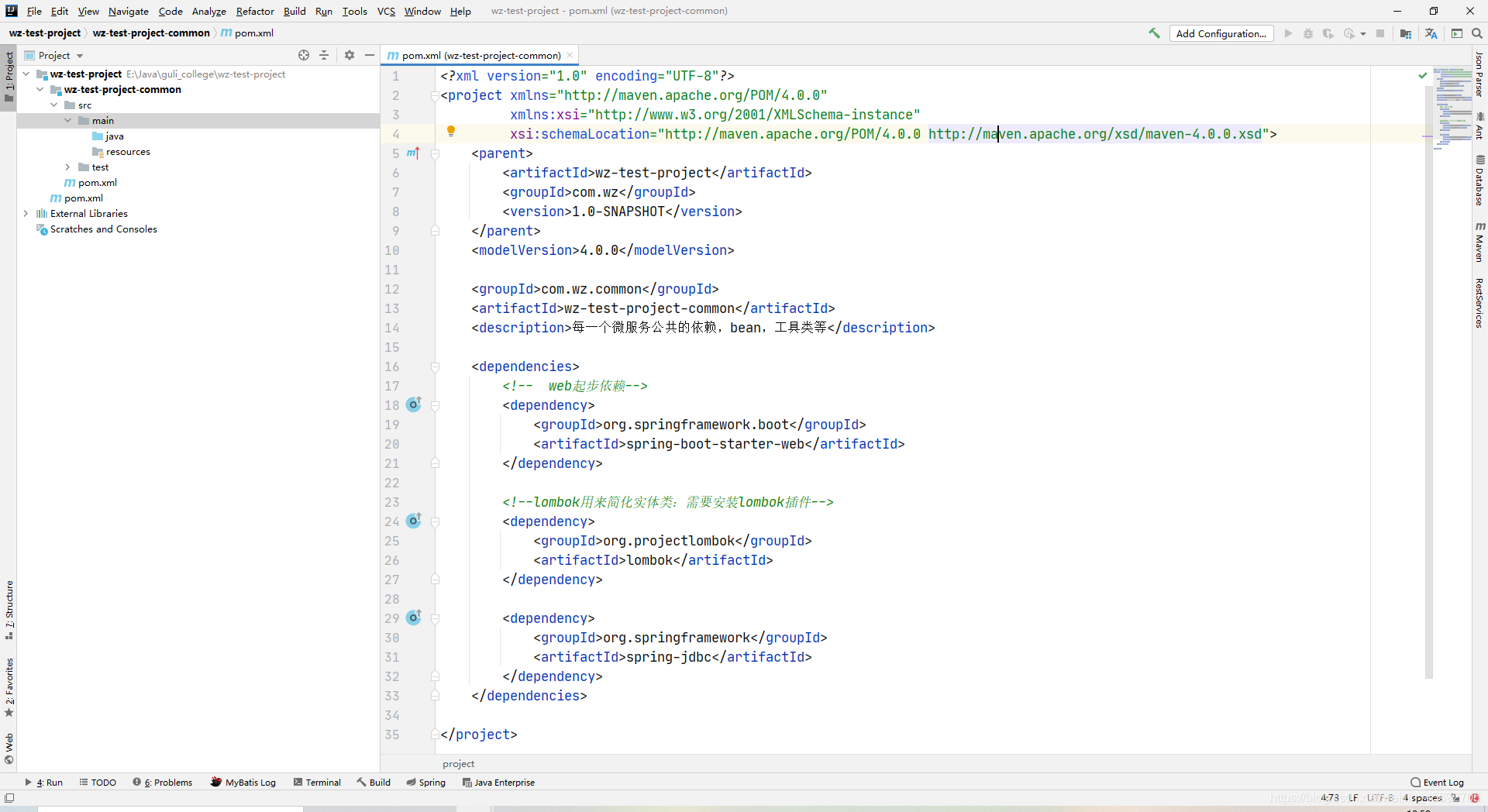Toggle the RestServices tool window
The height and width of the screenshot is (812, 1488).
coord(1479,303)
